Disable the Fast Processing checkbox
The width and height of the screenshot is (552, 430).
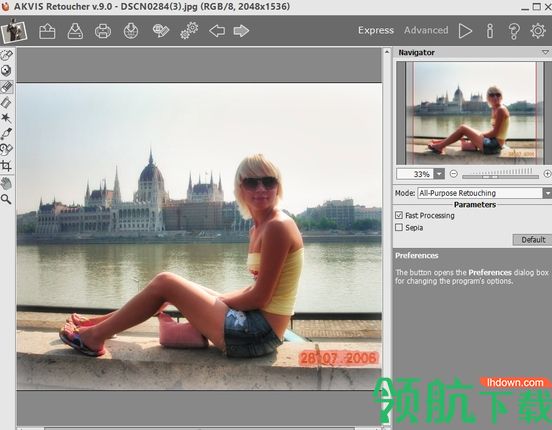coord(399,215)
